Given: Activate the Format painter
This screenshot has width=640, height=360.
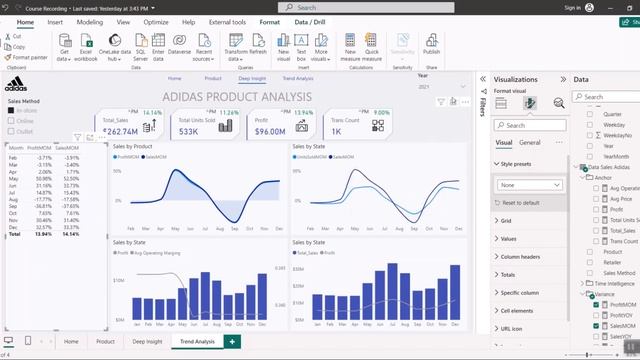Looking at the screenshot, I should pos(26,58).
